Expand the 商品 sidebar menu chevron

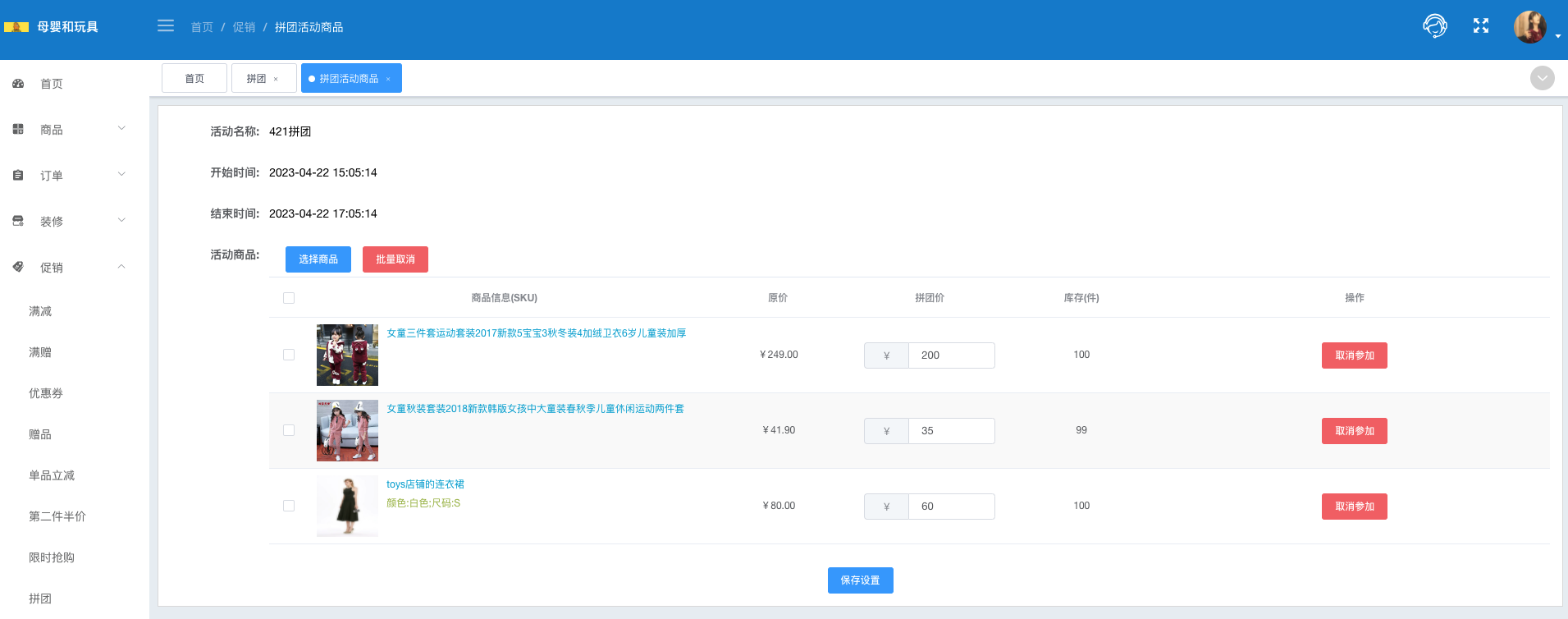(121, 129)
